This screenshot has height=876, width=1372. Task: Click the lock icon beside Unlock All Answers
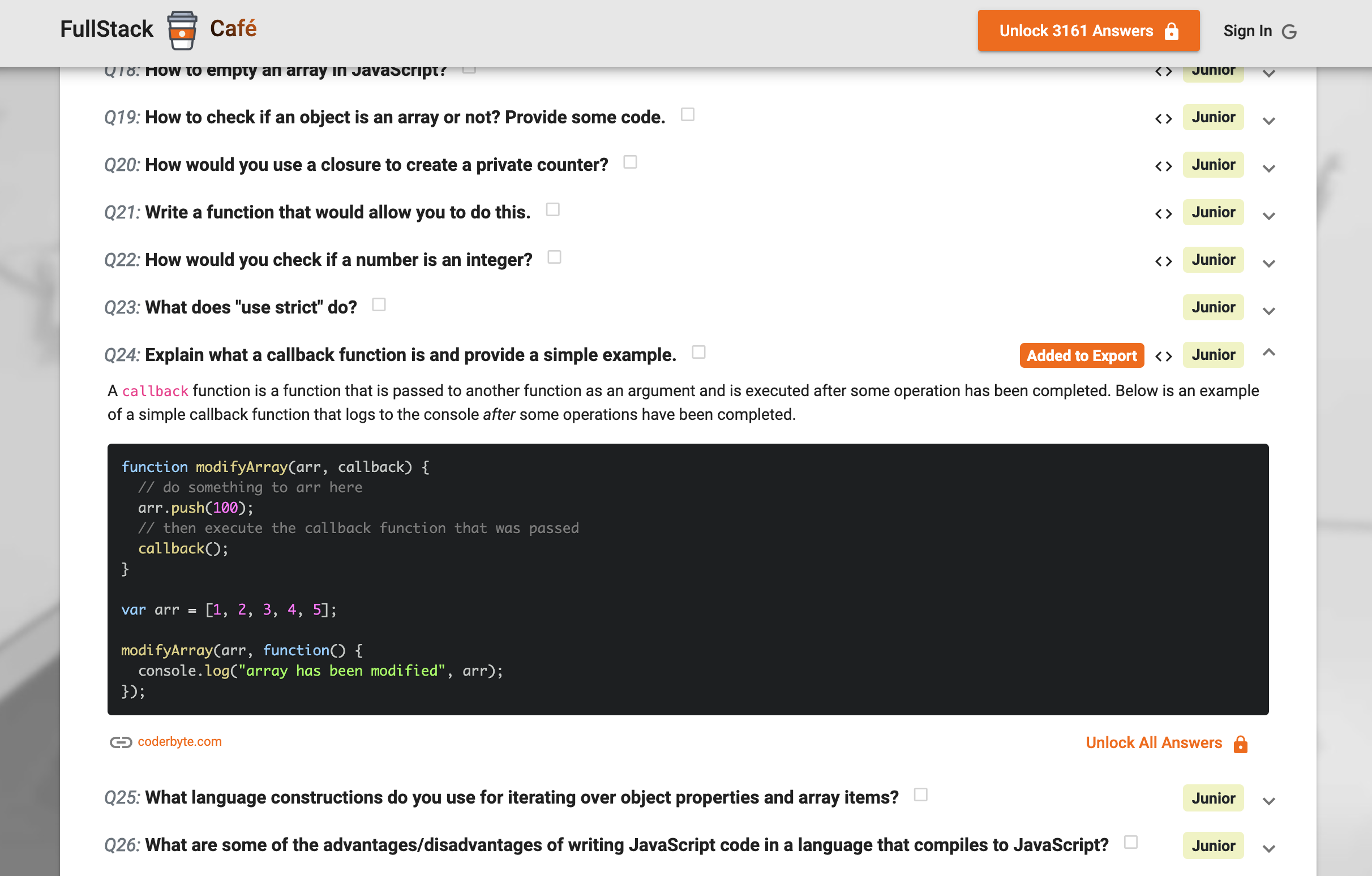click(x=1240, y=744)
